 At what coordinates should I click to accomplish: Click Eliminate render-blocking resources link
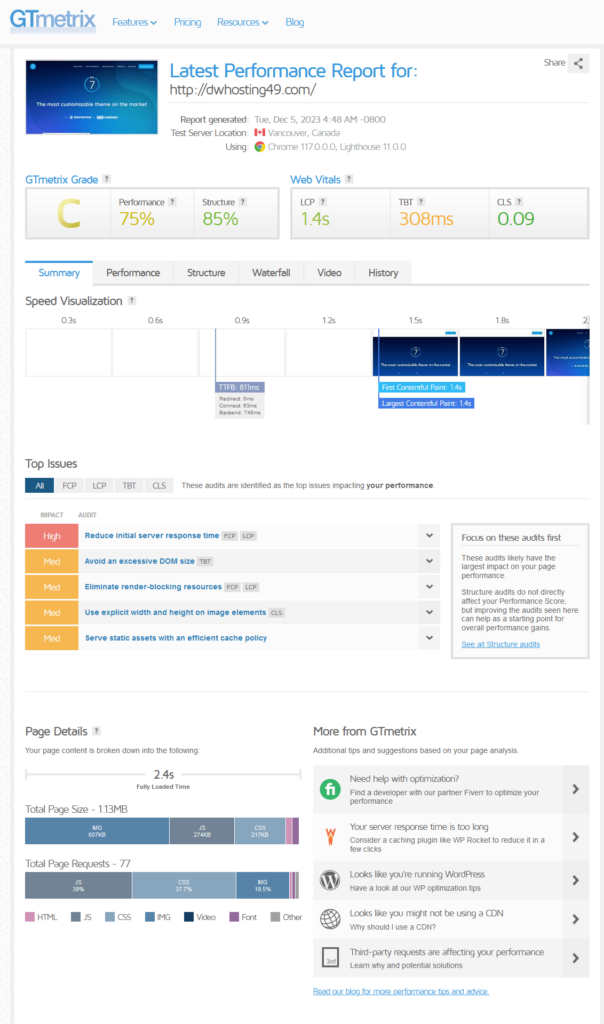point(153,586)
